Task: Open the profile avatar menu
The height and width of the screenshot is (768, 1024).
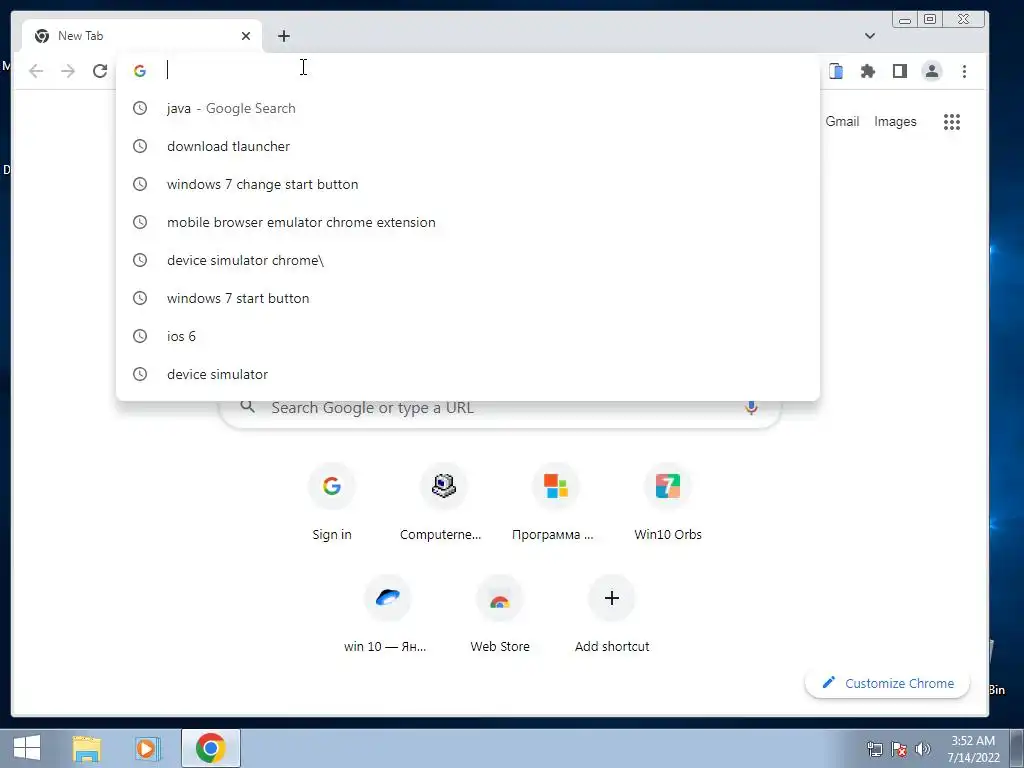Action: (x=932, y=71)
